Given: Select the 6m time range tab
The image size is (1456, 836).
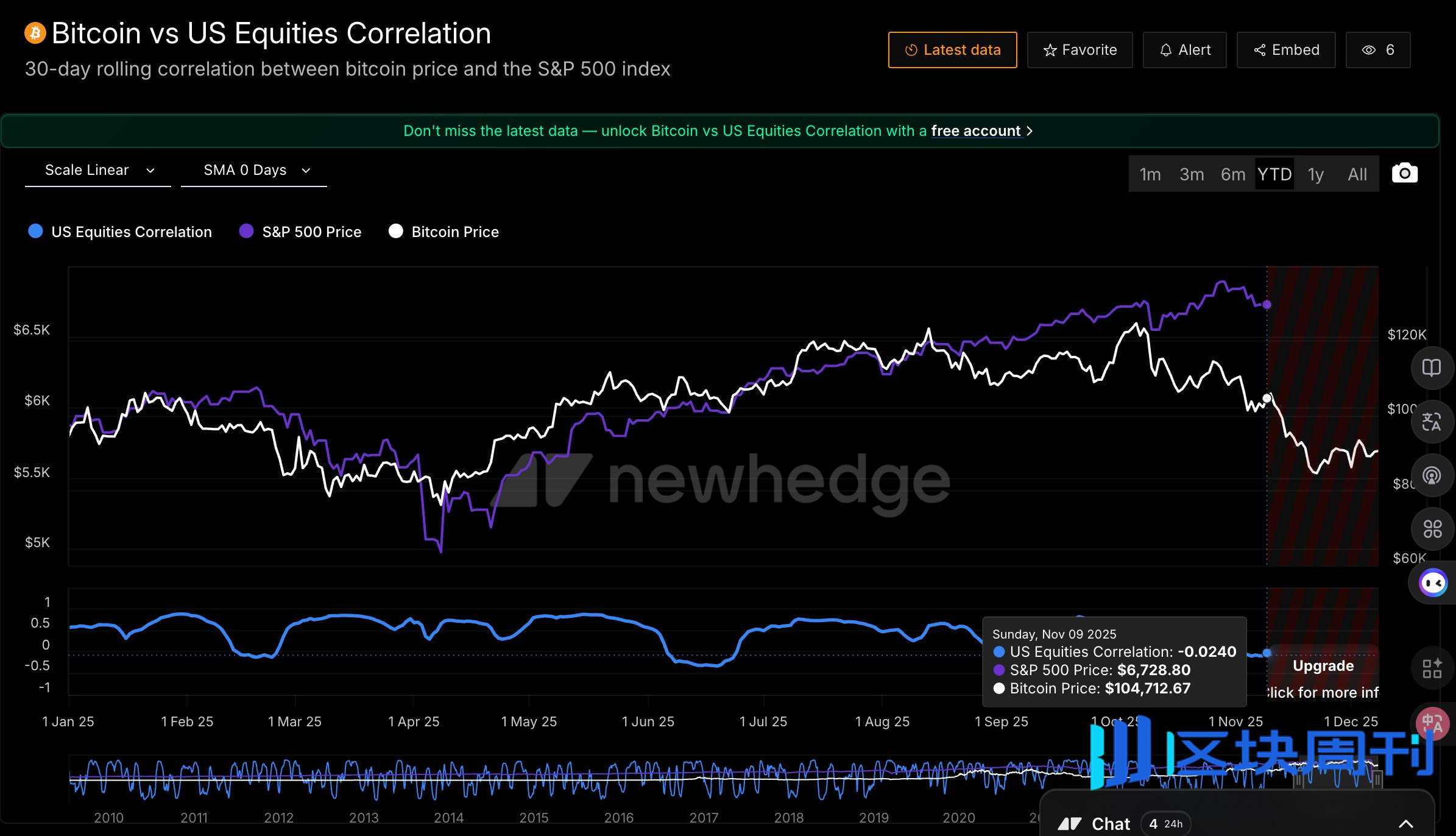Looking at the screenshot, I should 1232,174.
